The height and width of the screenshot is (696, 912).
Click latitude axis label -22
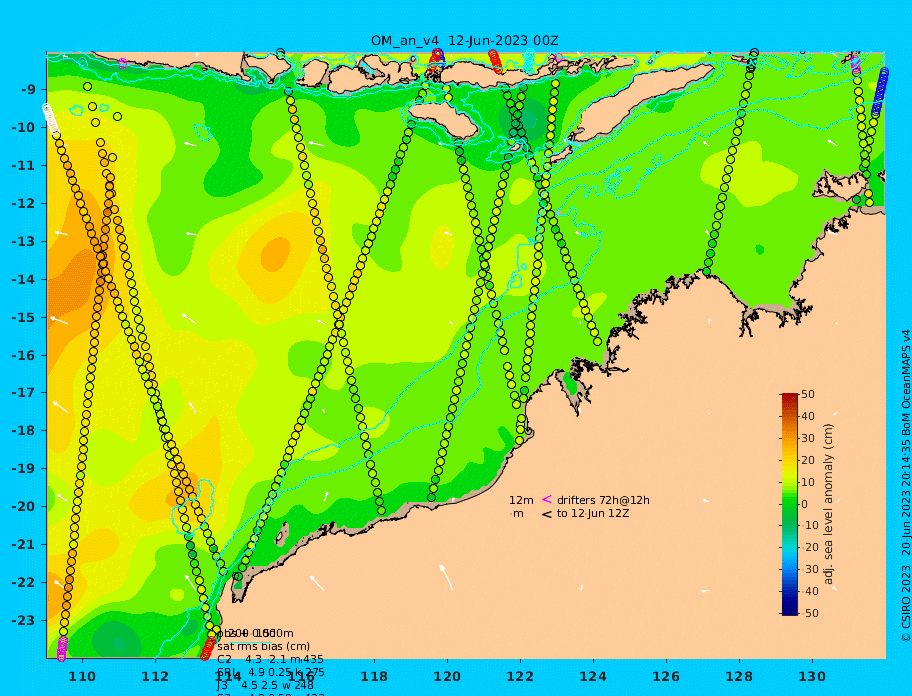[x=23, y=583]
